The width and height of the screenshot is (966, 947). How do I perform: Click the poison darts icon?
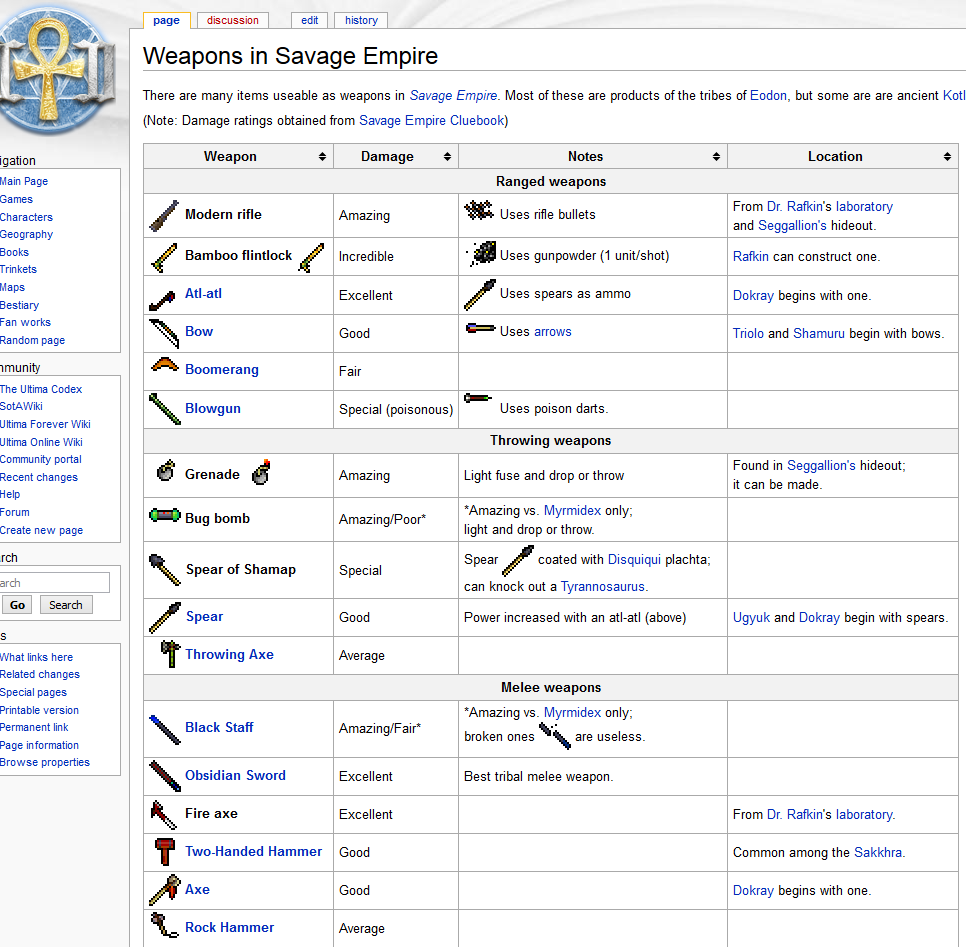pyautogui.click(x=478, y=397)
